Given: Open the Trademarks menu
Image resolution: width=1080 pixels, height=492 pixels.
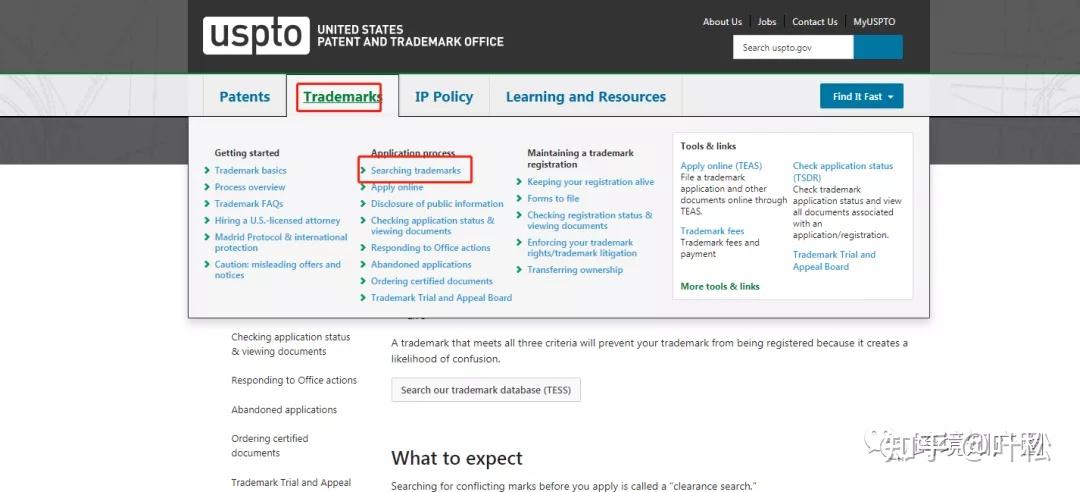Looking at the screenshot, I should [342, 97].
